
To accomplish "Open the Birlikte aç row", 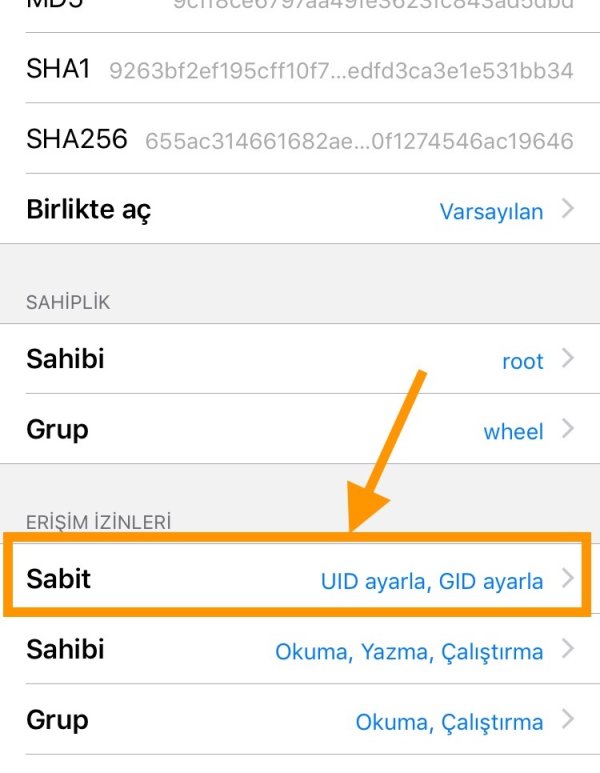I will click(300, 209).
